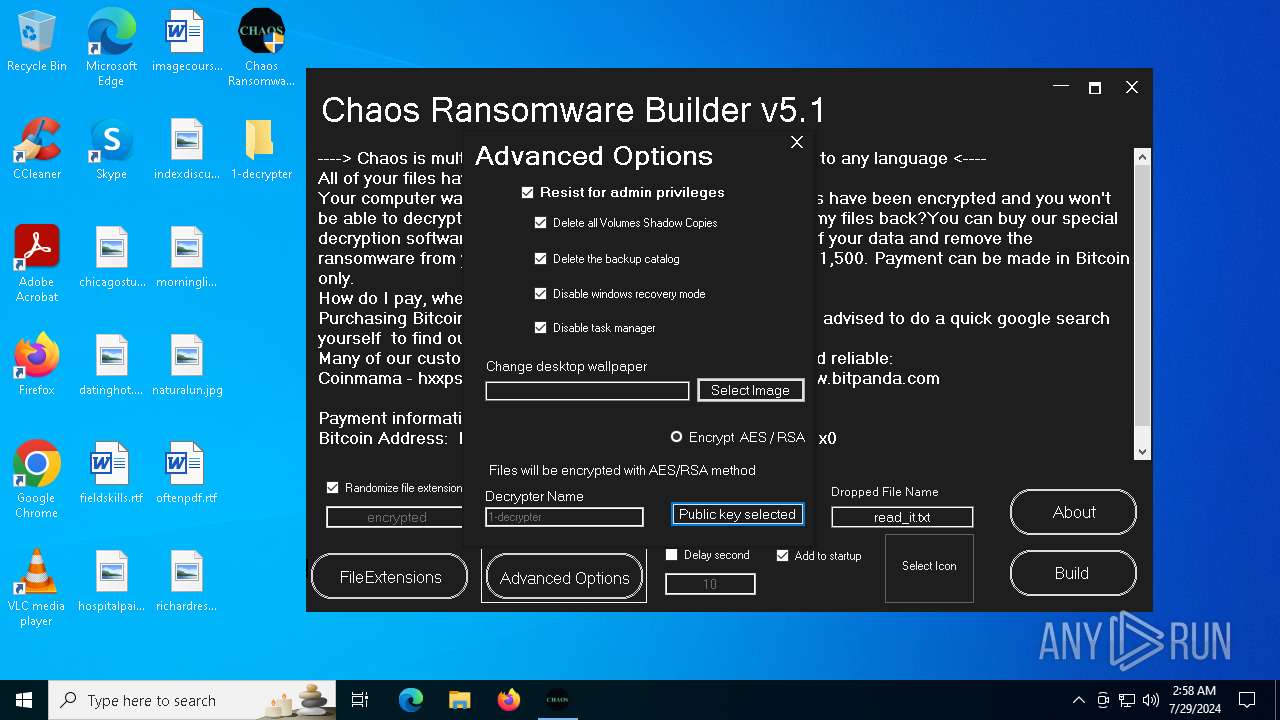Select the VLC media player shortcut
The height and width of the screenshot is (720, 1280).
click(x=37, y=588)
